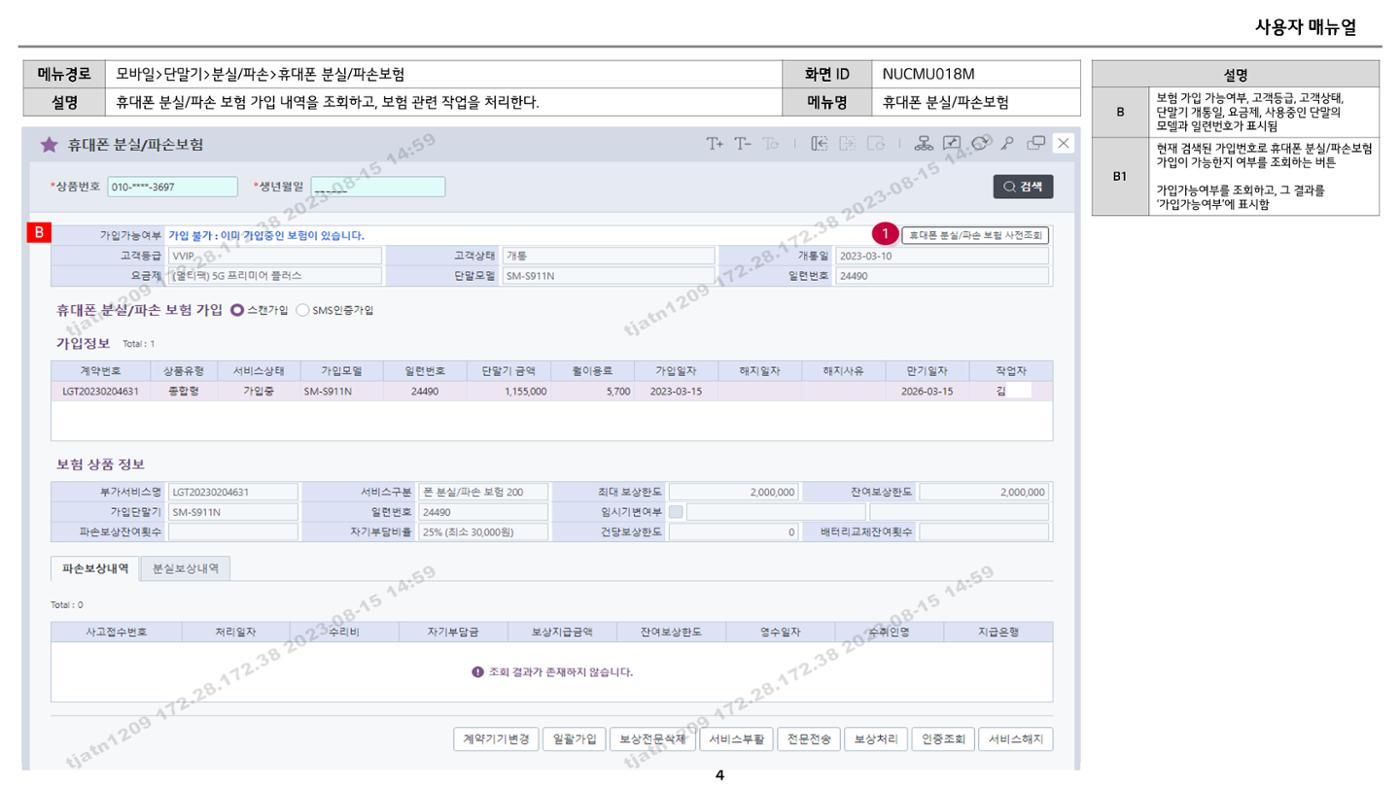The image size is (1400, 788).
Task: Click the 서비스구분 폰 분실/파손 보험 200 field
Action: pos(482,492)
